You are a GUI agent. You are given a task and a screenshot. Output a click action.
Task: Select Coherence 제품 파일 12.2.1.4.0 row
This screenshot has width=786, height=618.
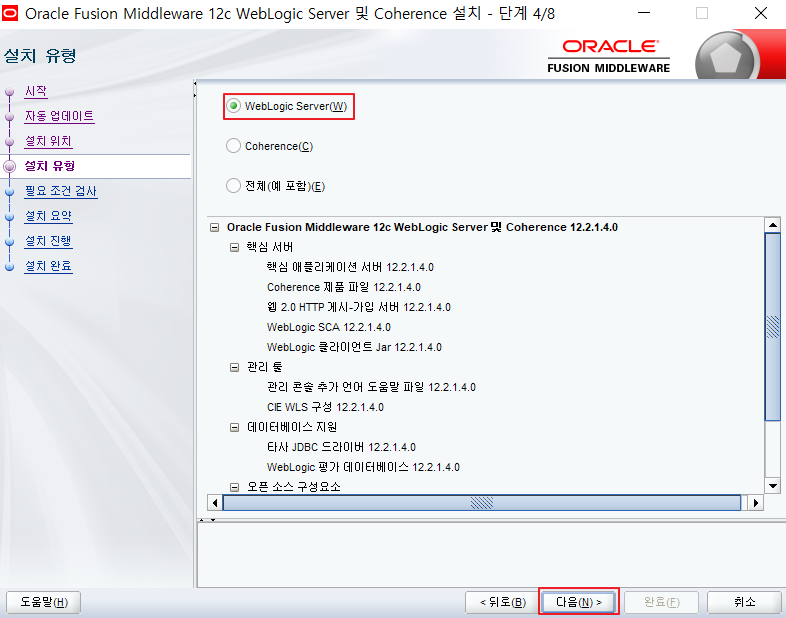coord(344,287)
